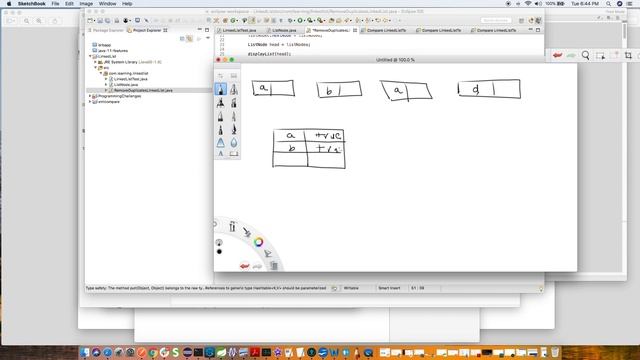Image resolution: width=640 pixels, height=360 pixels.
Task: Click Collapse All in Project Explorer
Action: pyautogui.click(x=182, y=38)
